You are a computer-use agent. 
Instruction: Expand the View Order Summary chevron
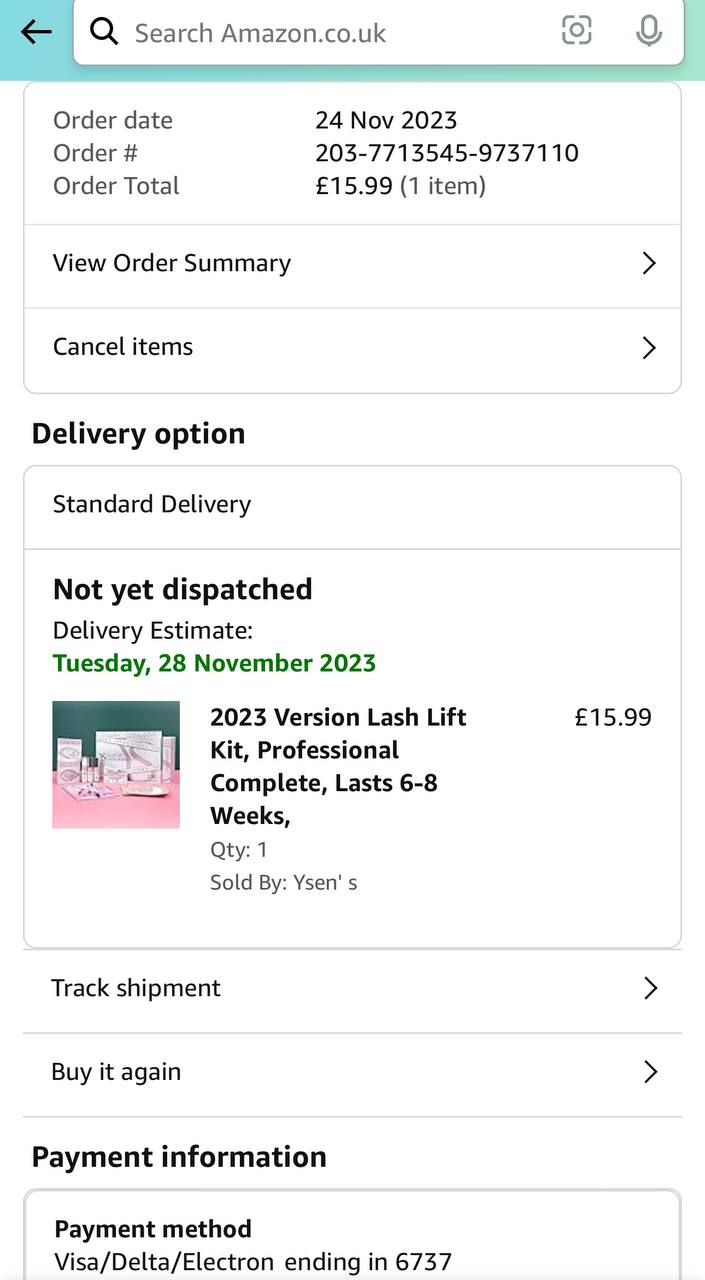coord(649,264)
